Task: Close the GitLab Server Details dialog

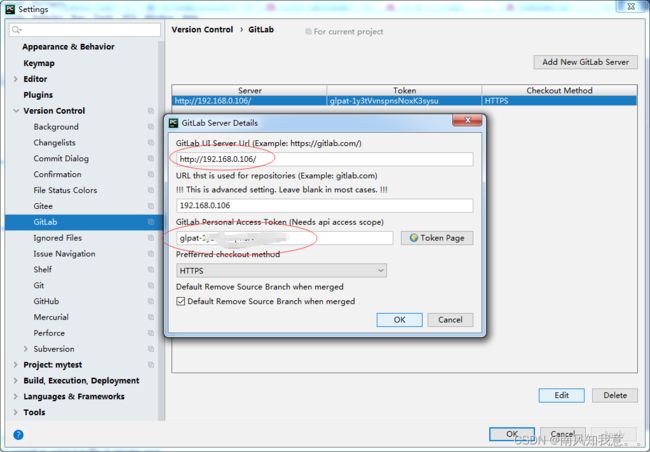Action: (467, 120)
